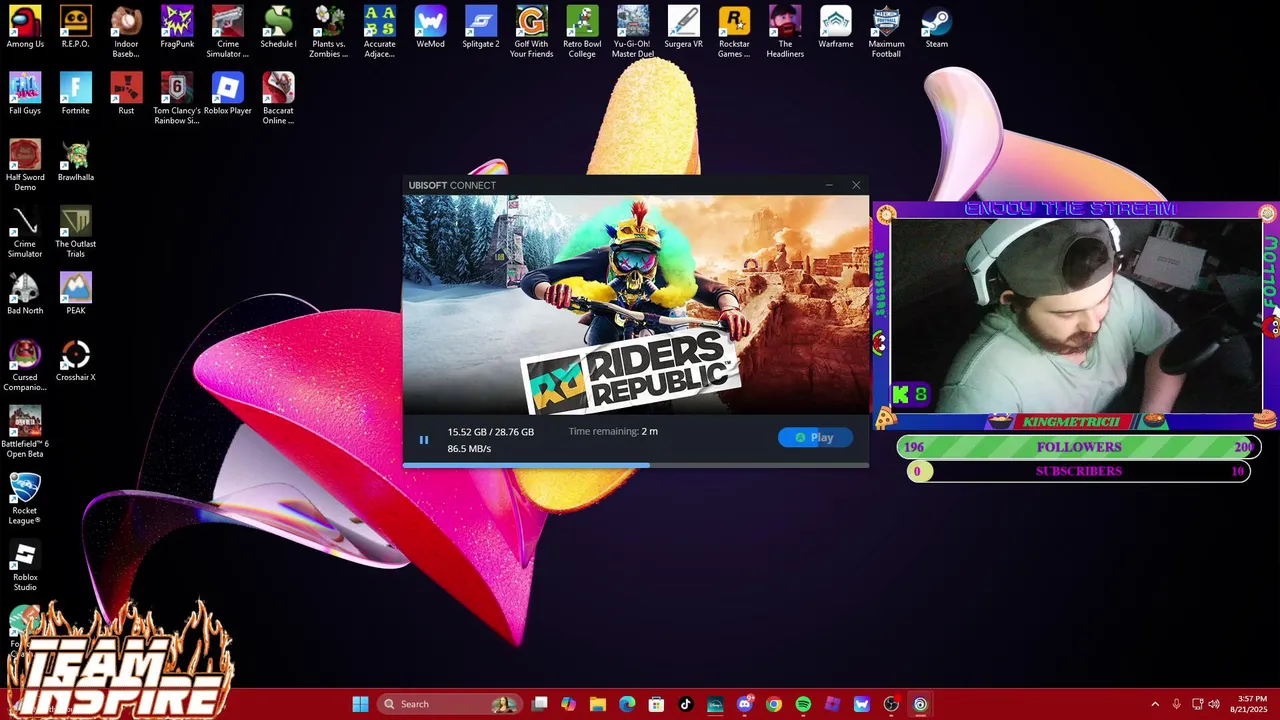
Task: Open File Explorer from the taskbar
Action: coord(598,704)
